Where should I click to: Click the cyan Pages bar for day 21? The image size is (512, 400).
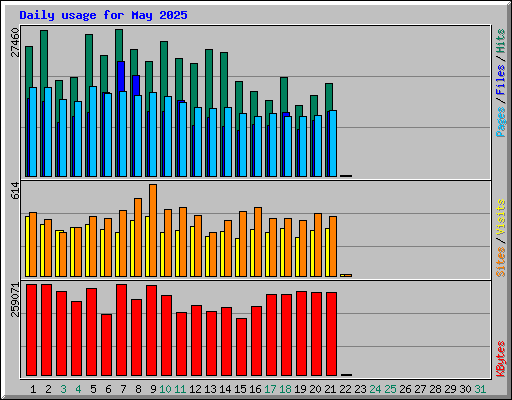click(x=333, y=143)
